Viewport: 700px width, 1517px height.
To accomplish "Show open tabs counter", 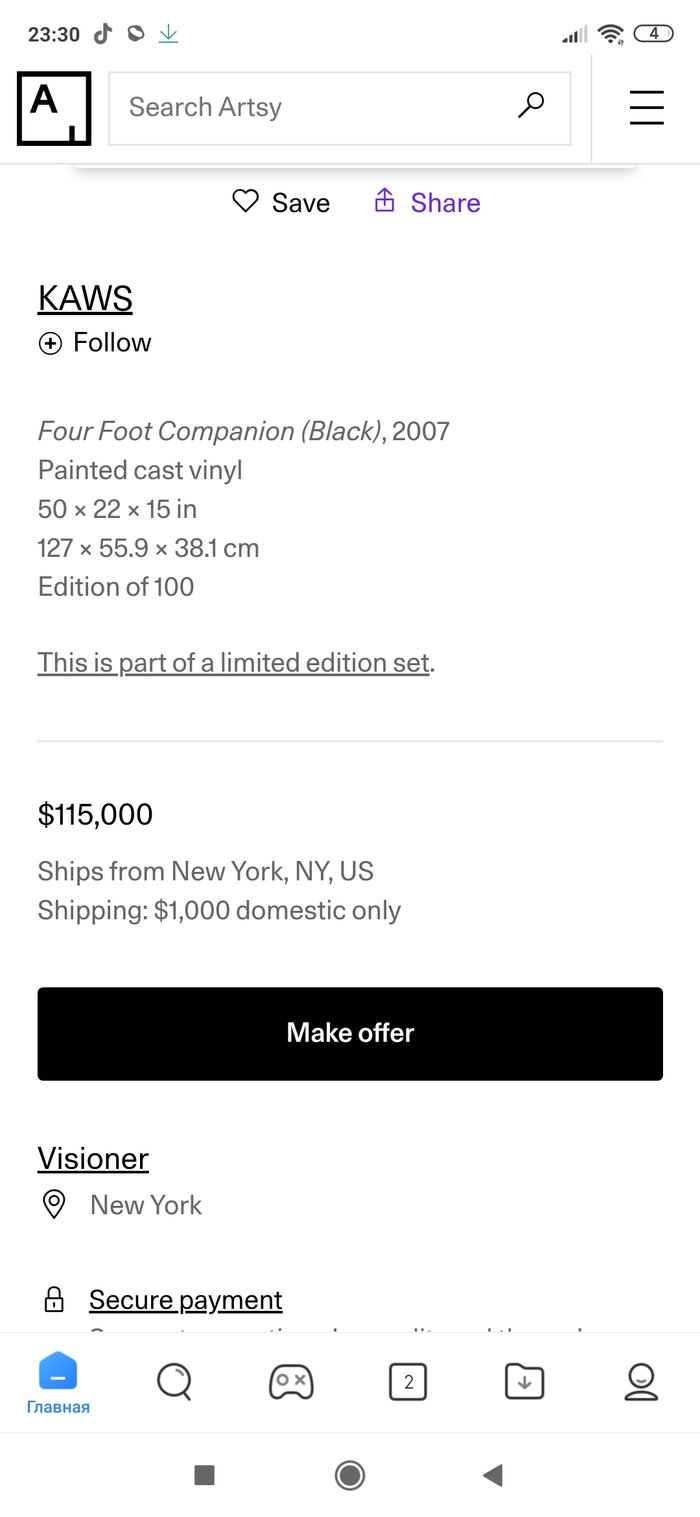I will coord(408,1382).
